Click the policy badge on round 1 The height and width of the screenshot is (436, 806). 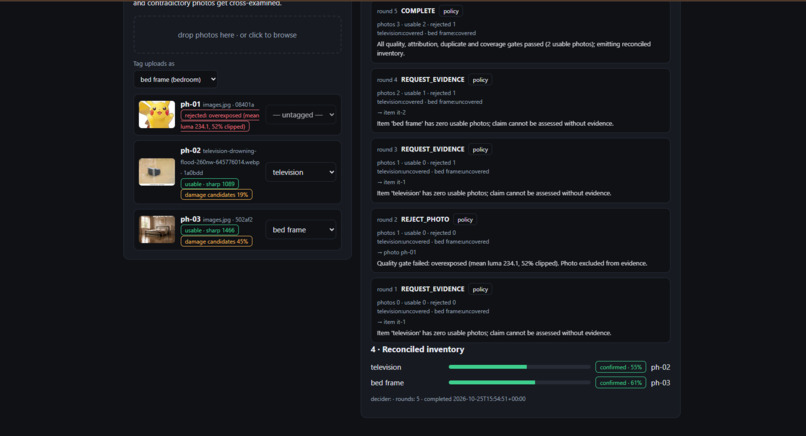(480, 289)
